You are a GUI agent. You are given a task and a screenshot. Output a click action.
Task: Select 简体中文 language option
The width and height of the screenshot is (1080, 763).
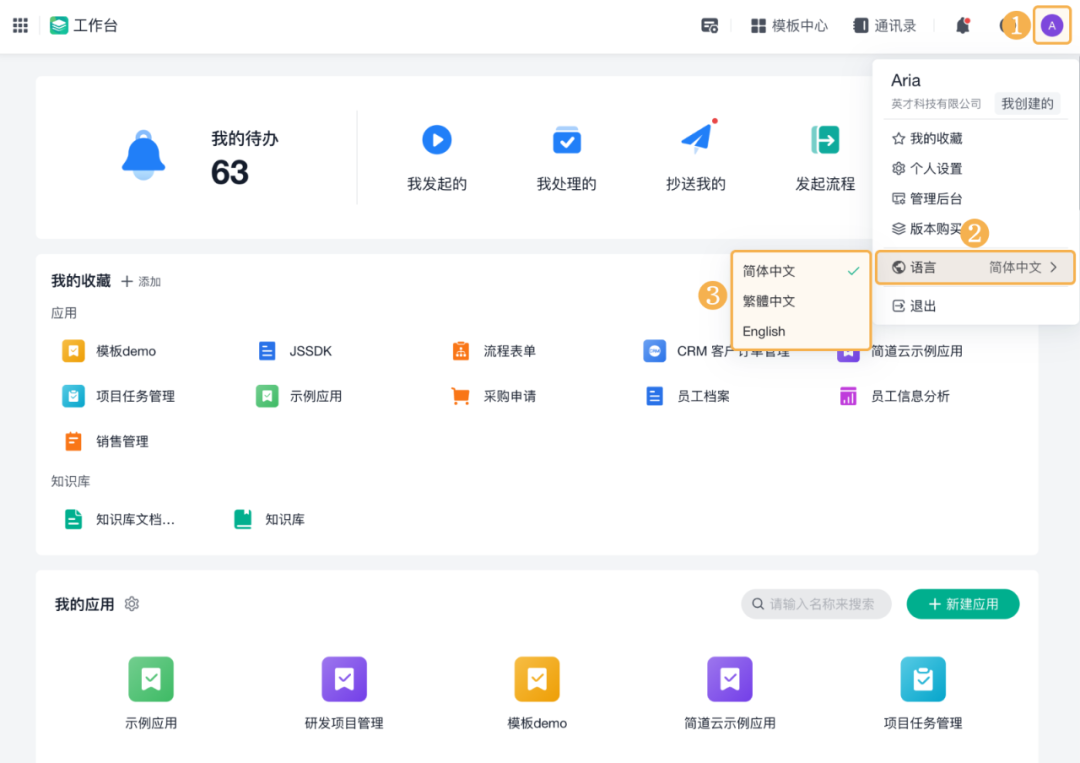pos(800,271)
